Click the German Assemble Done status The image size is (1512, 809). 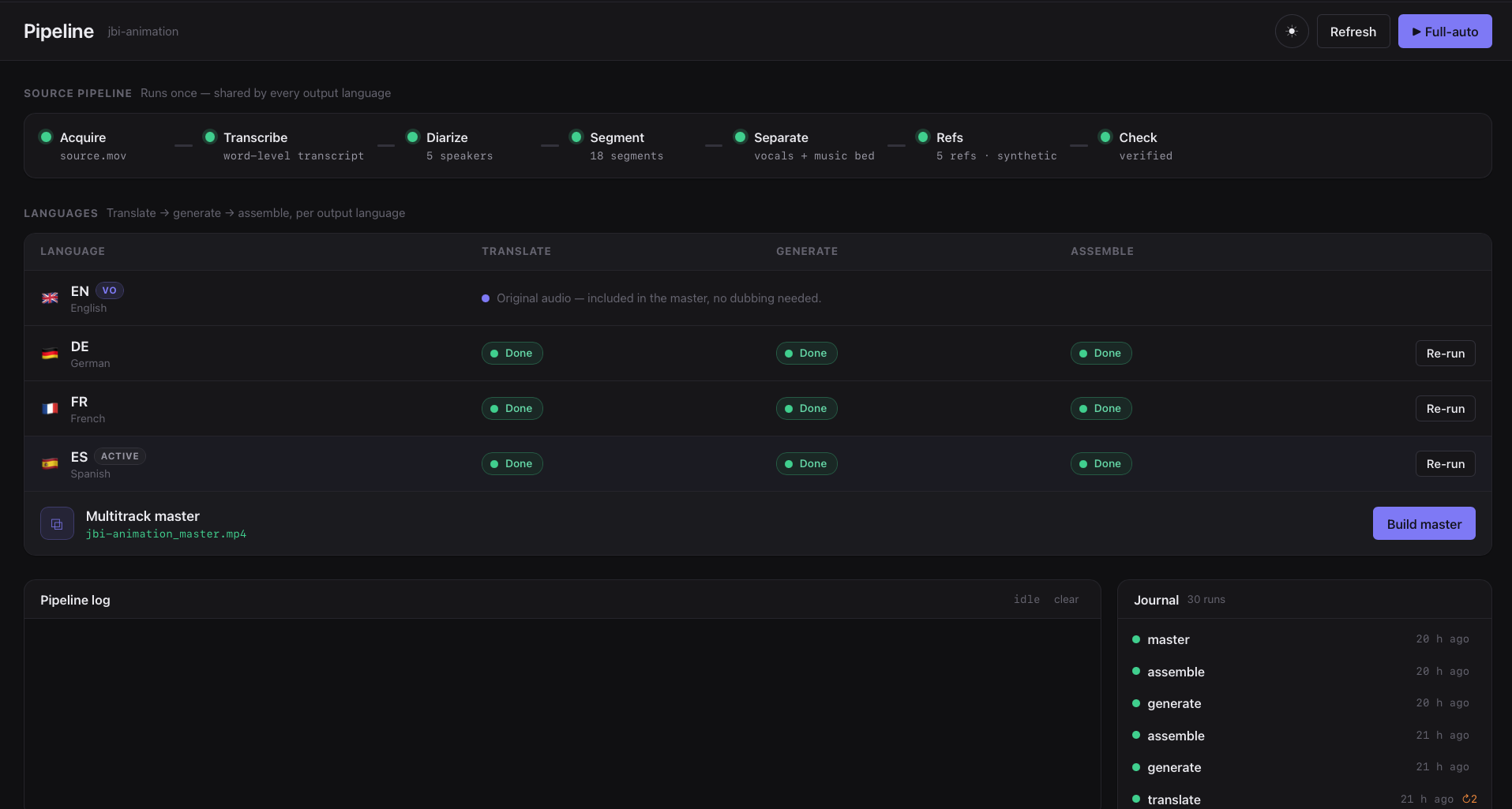(x=1101, y=354)
